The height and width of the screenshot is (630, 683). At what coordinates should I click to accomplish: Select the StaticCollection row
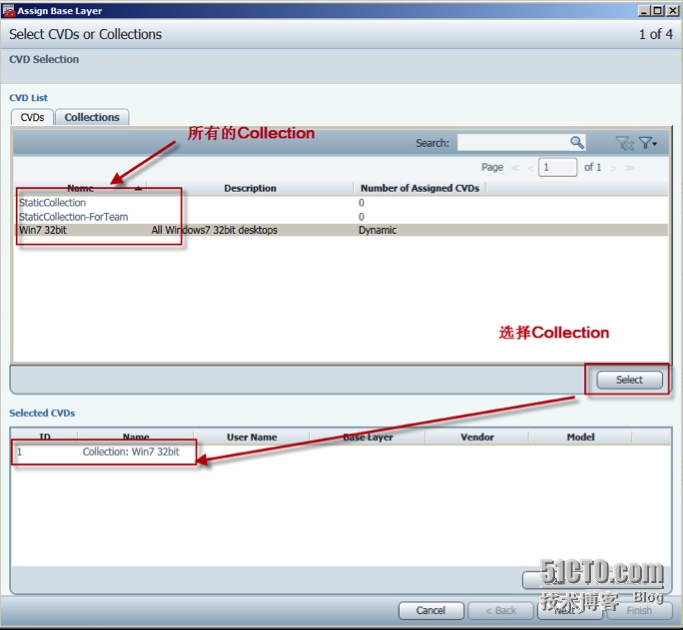pyautogui.click(x=341, y=203)
